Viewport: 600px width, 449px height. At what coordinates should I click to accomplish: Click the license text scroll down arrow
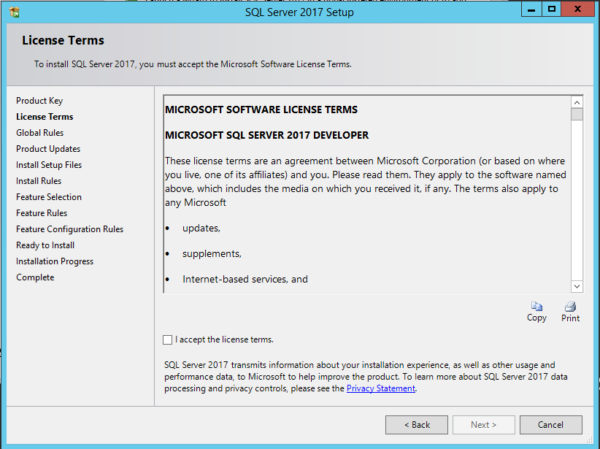(577, 286)
